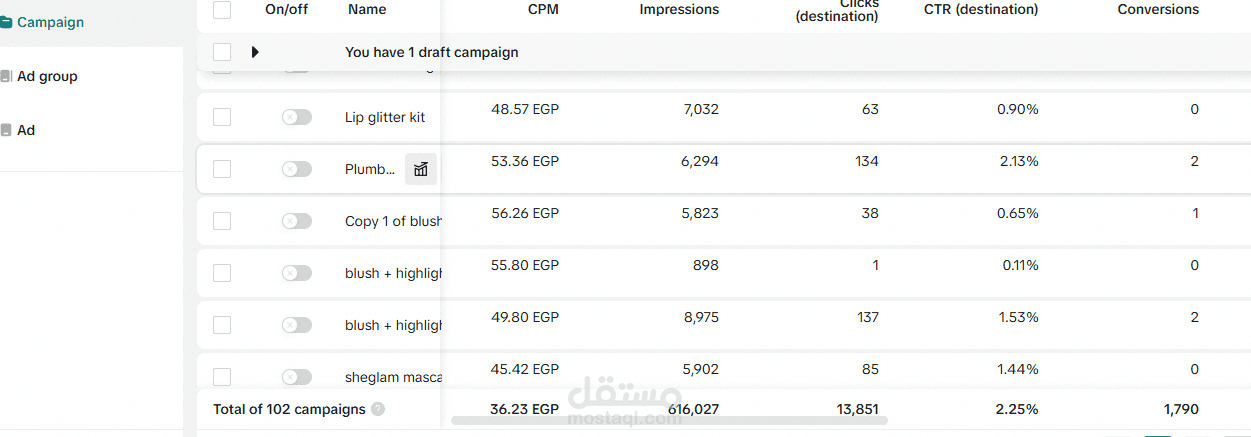Switch to the Campaign tab
The width and height of the screenshot is (1251, 437).
click(50, 22)
